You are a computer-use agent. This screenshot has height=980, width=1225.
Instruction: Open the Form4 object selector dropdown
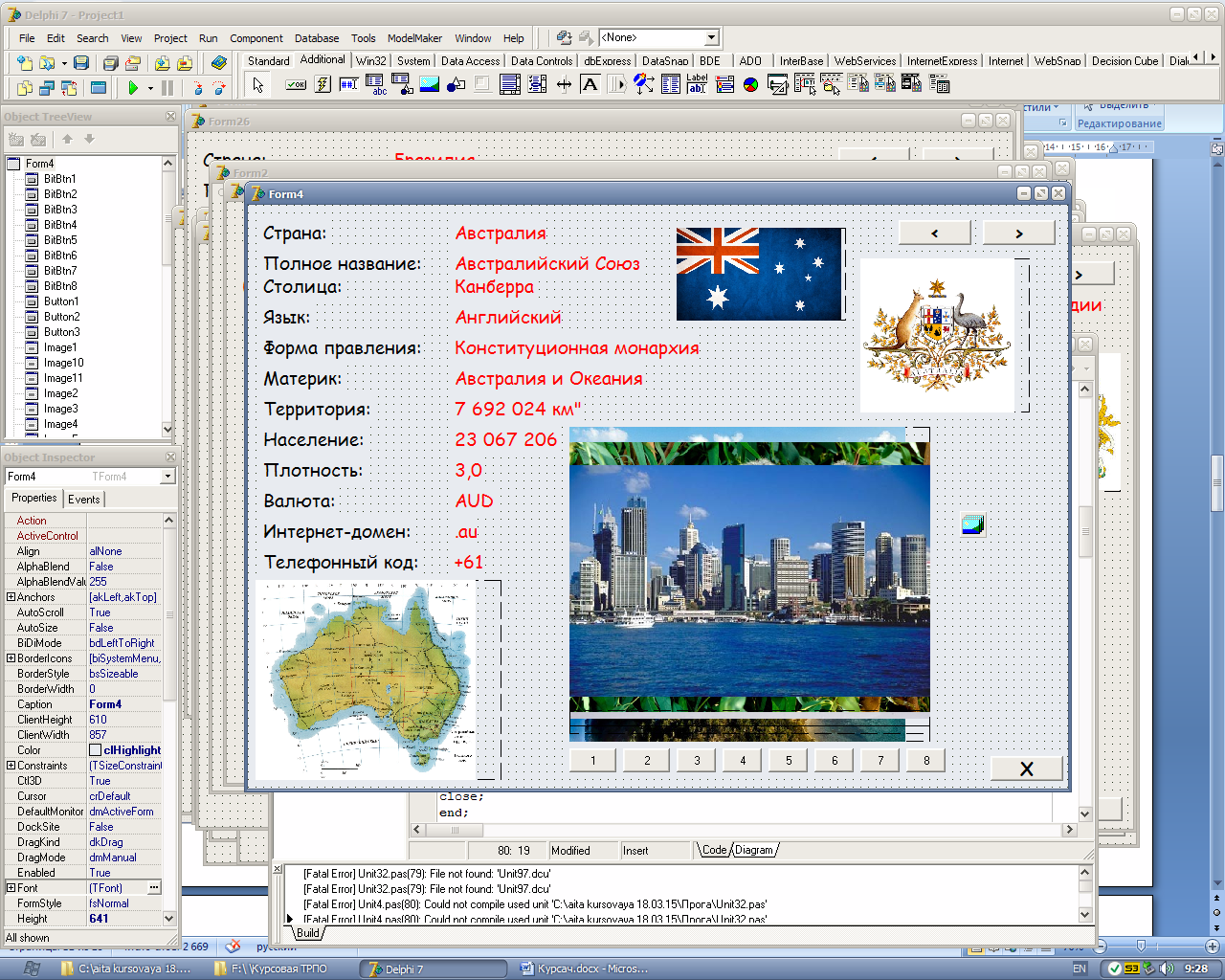167,477
